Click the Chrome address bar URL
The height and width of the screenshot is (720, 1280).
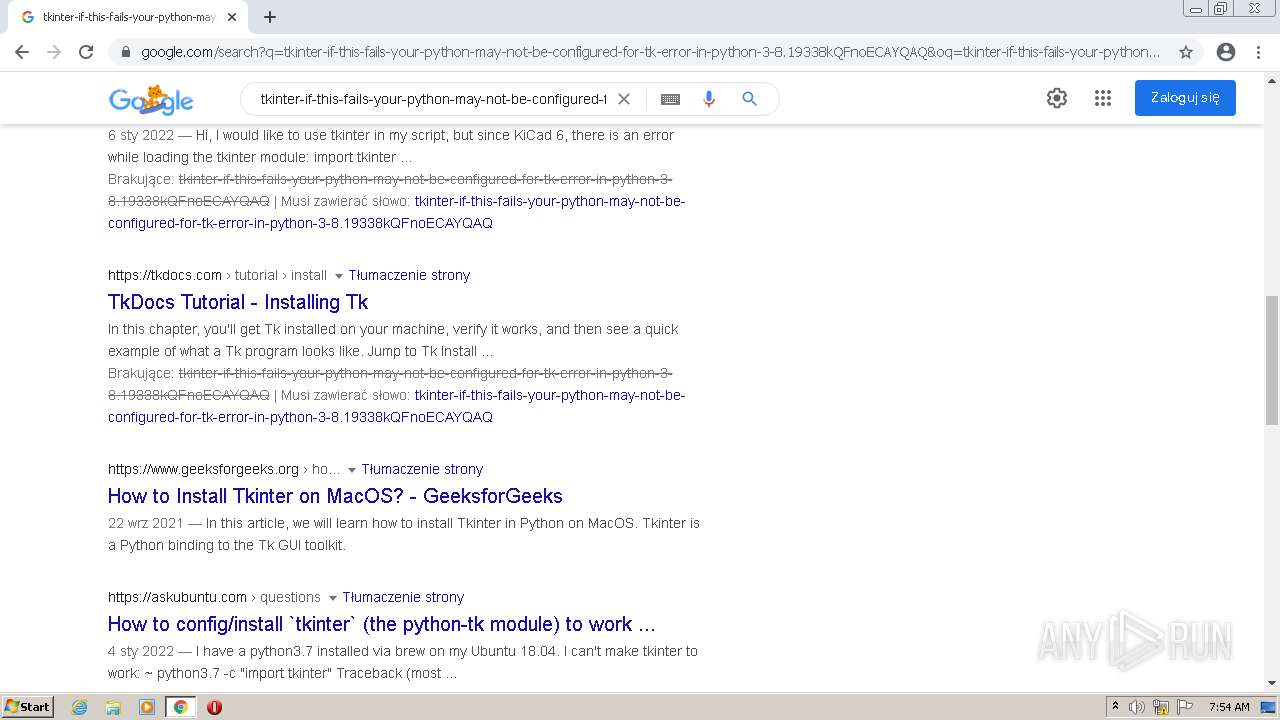coord(650,52)
